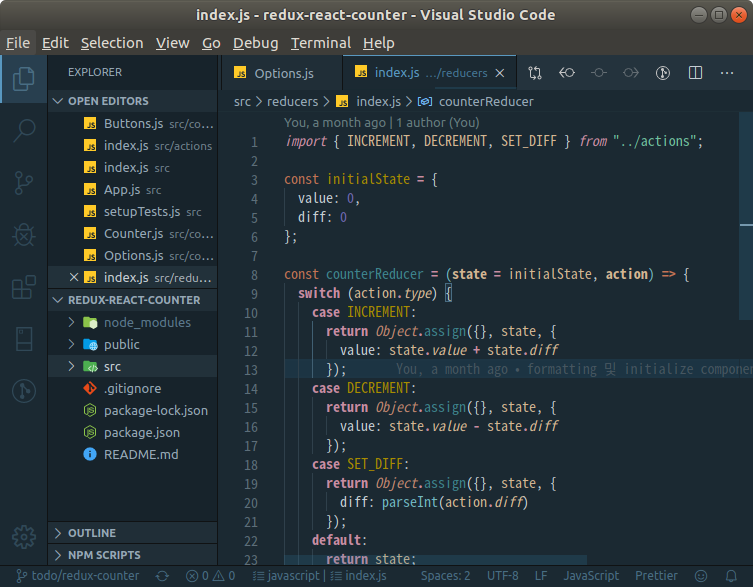753x587 pixels.
Task: Expand the src folder
Action: click(133, 367)
